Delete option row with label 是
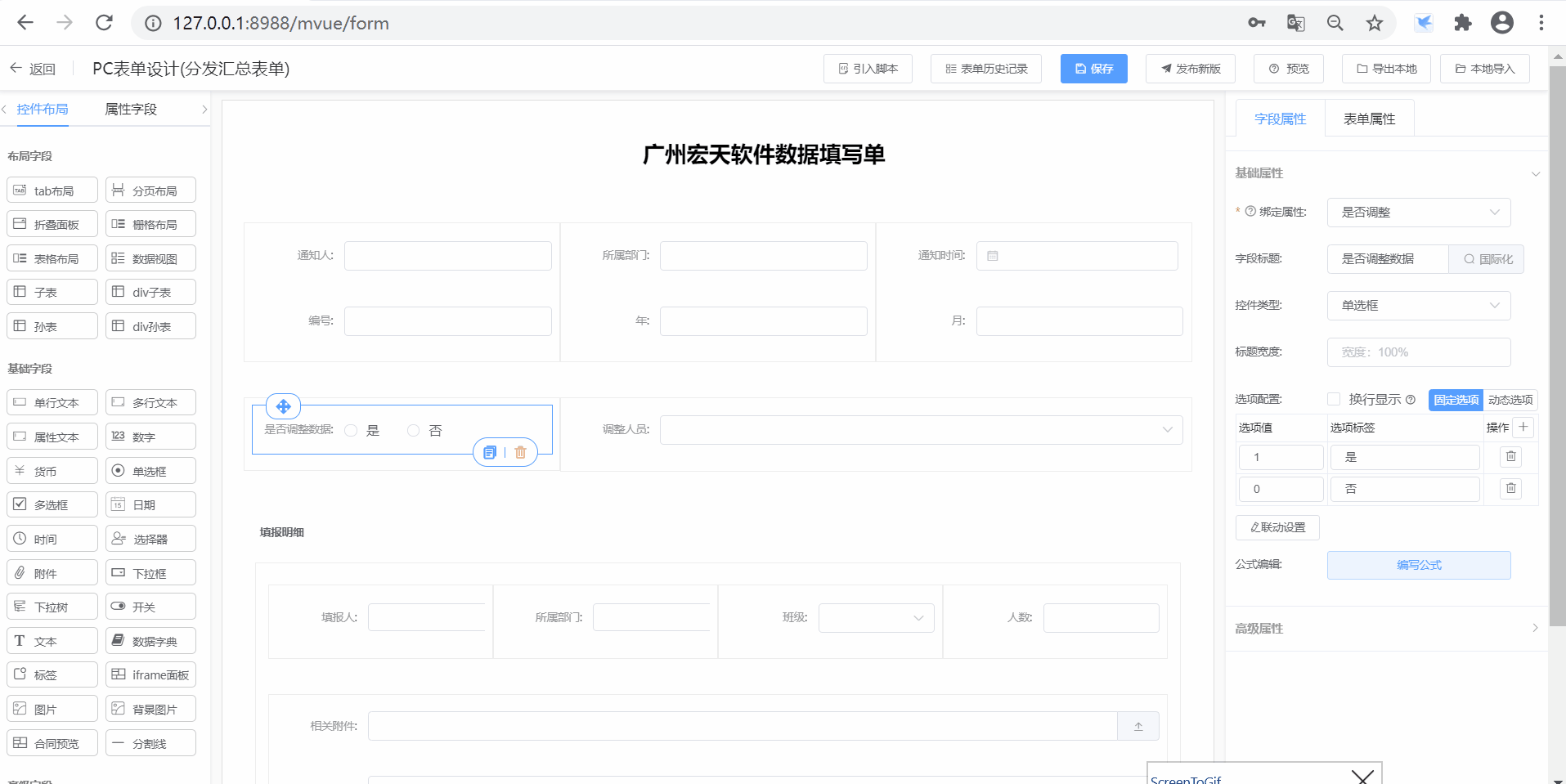 click(1510, 457)
